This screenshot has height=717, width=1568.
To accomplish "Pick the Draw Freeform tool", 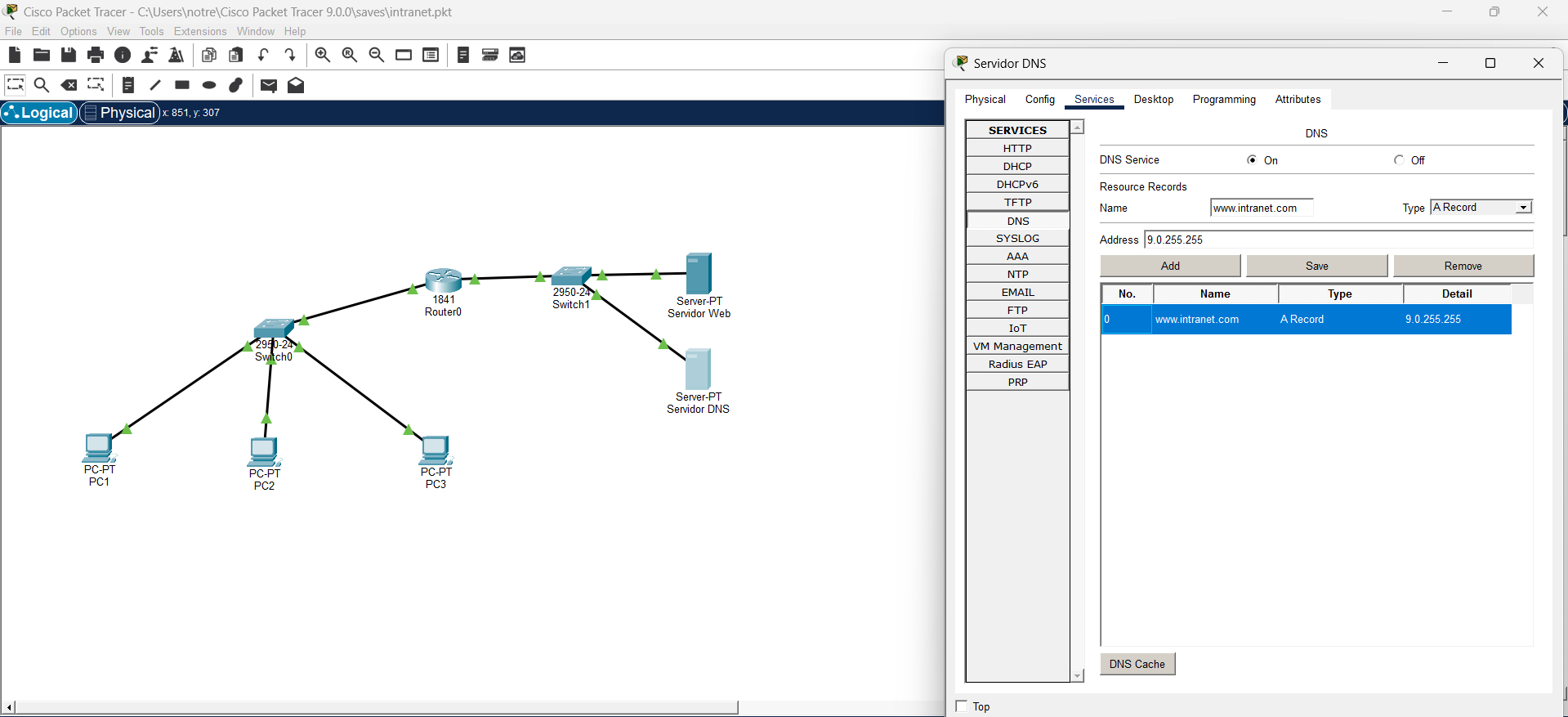I will point(236,85).
